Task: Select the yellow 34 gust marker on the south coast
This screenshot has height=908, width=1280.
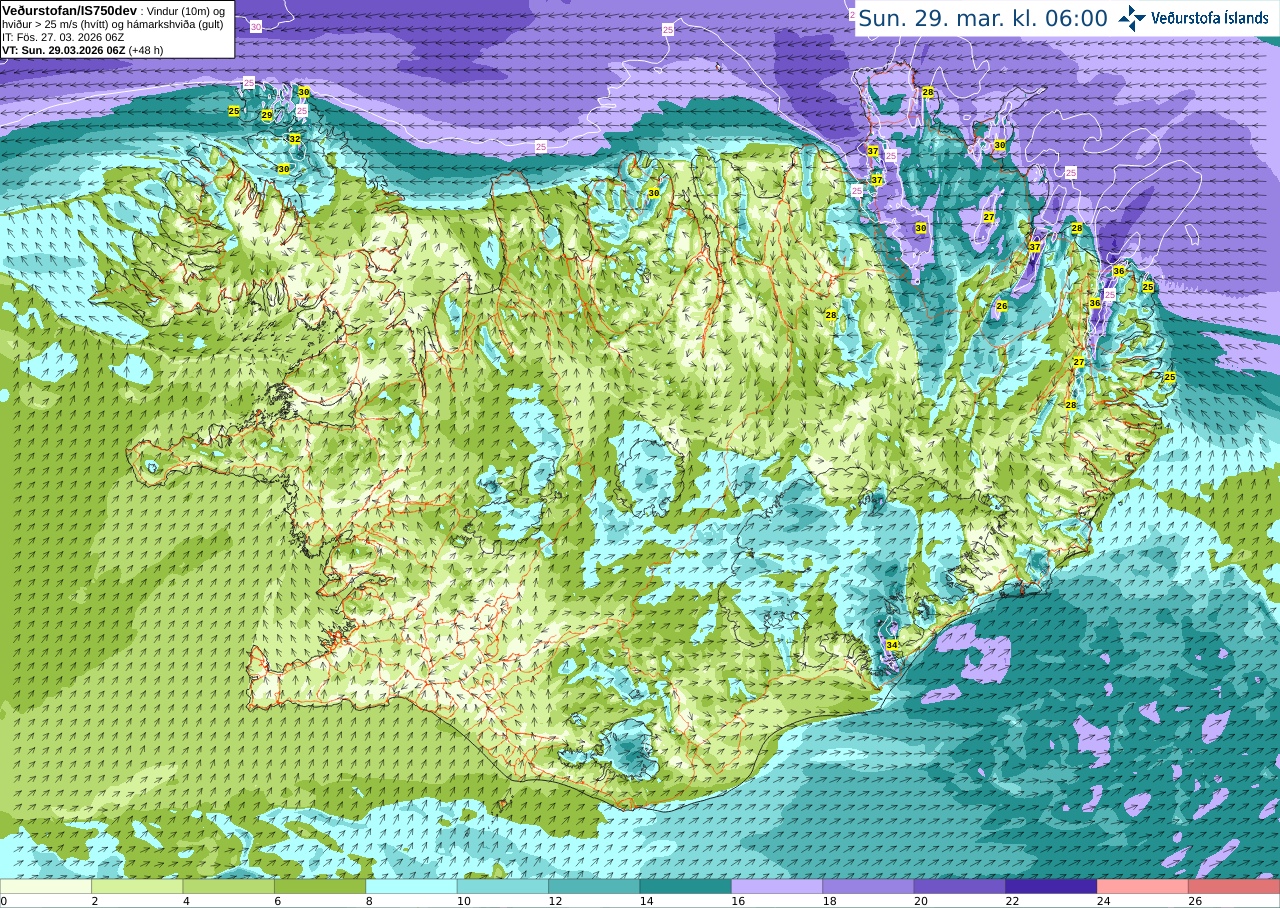Action: [x=892, y=645]
